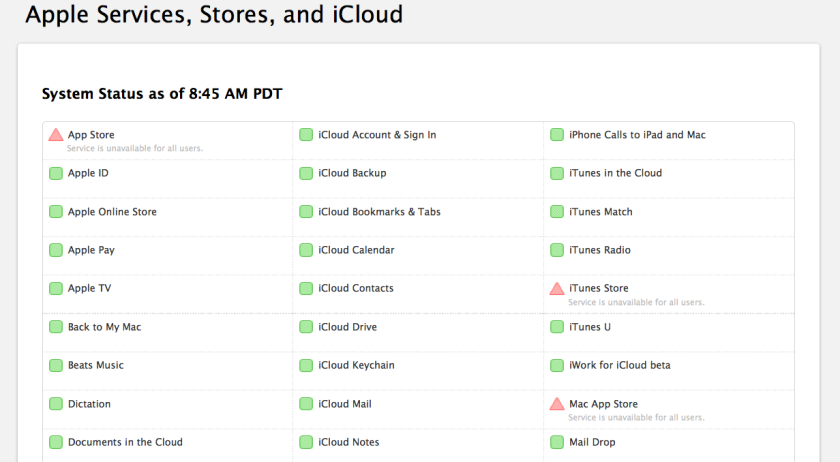Image resolution: width=840 pixels, height=462 pixels.
Task: Click the unavailable message under App Store
Action: click(134, 148)
